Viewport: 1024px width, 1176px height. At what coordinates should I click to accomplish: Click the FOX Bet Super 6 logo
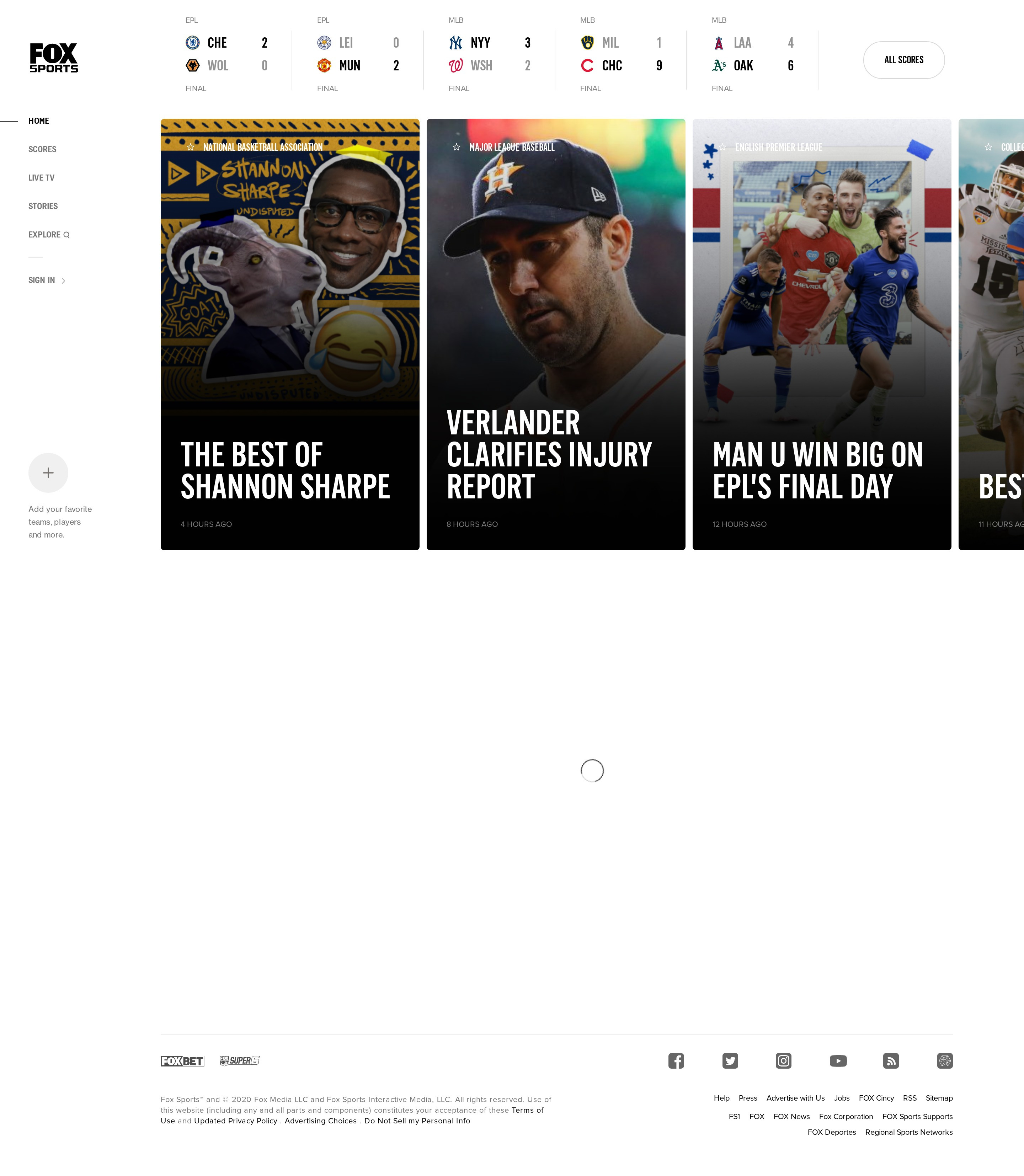[239, 1060]
